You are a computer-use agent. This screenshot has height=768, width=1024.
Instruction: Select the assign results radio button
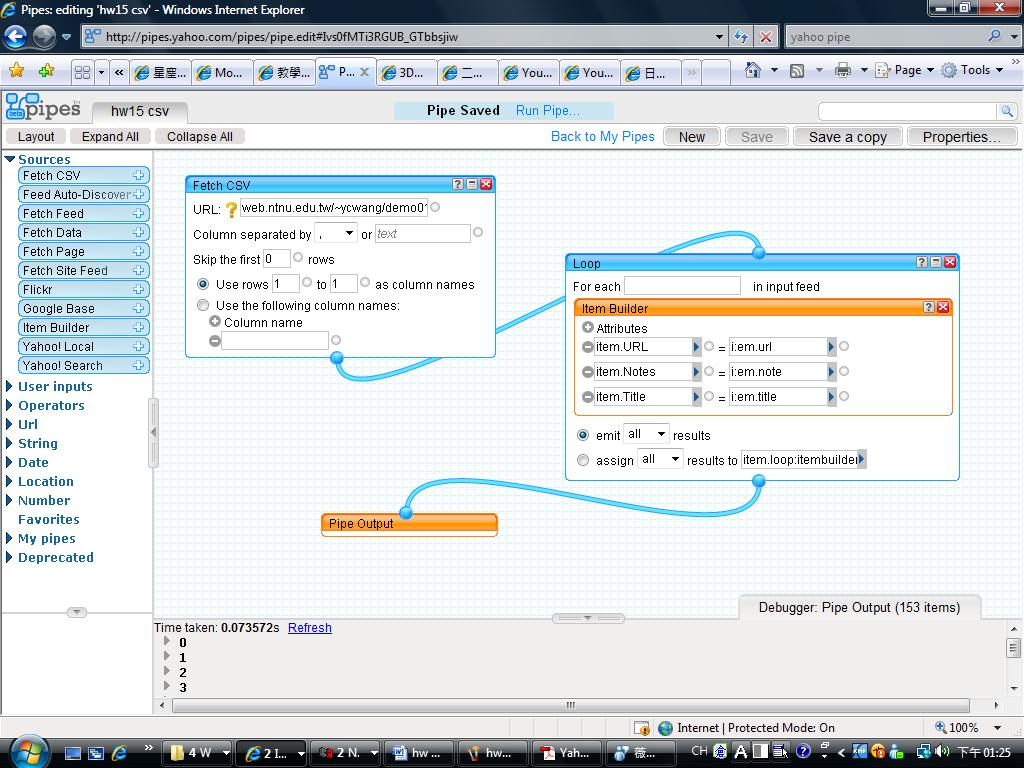tap(583, 460)
